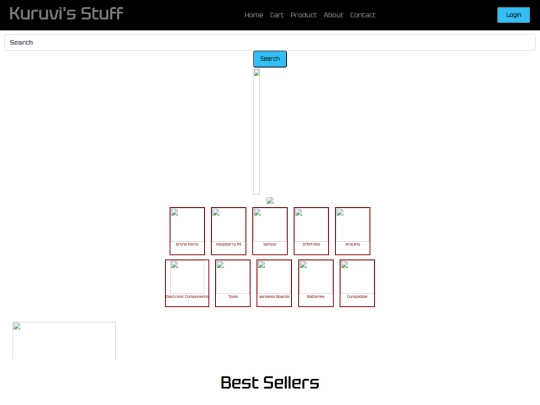Click the broken image above Best Sellers
The image size is (540, 405).
[x=64, y=341]
